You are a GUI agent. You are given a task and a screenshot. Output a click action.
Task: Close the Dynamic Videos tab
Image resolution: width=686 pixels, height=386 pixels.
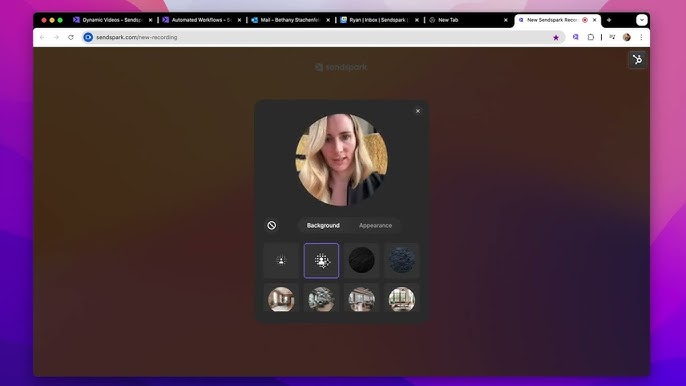coord(150,20)
